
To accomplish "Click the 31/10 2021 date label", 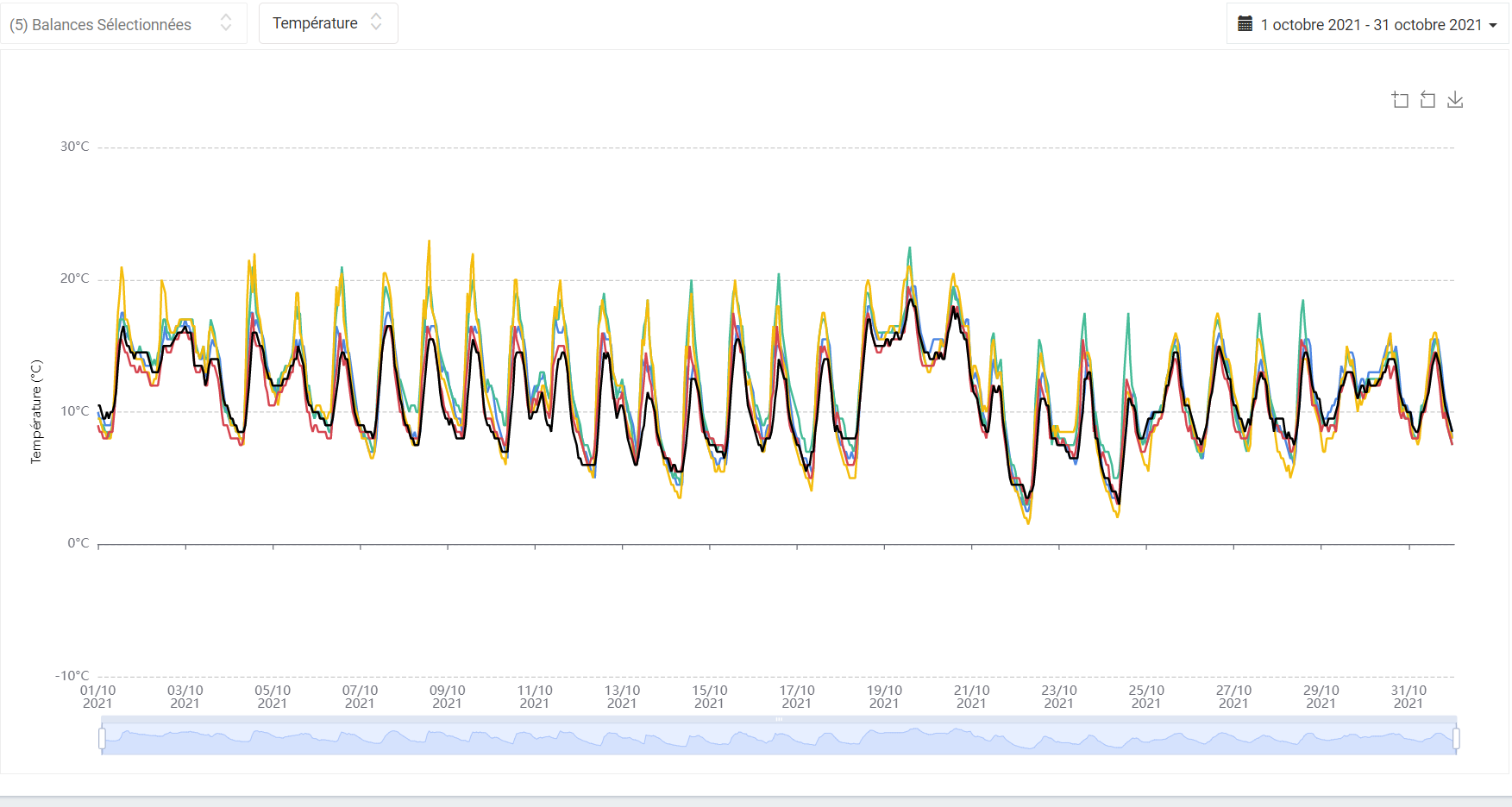I will (1408, 697).
